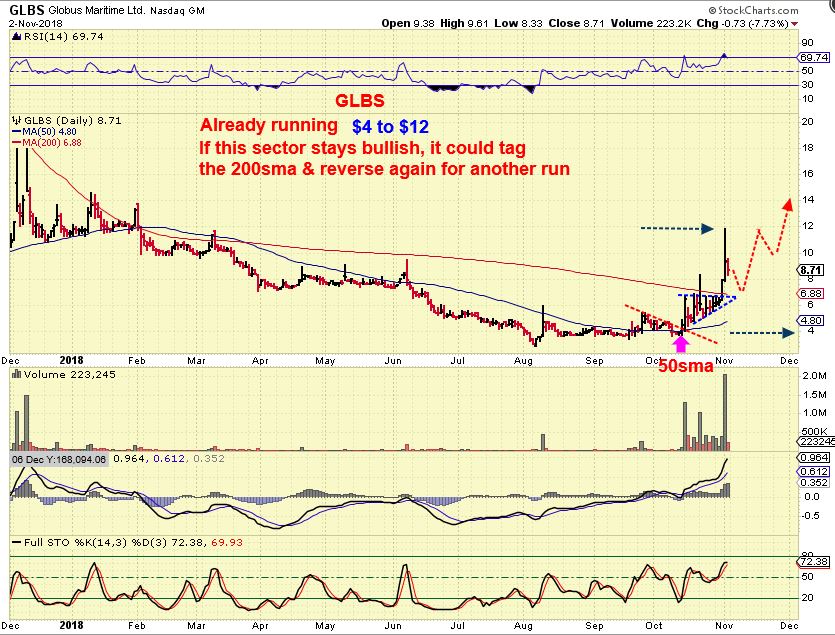This screenshot has height=635, width=835.
Task: Click the red down-arrow next to Chg
Action: coord(795,24)
